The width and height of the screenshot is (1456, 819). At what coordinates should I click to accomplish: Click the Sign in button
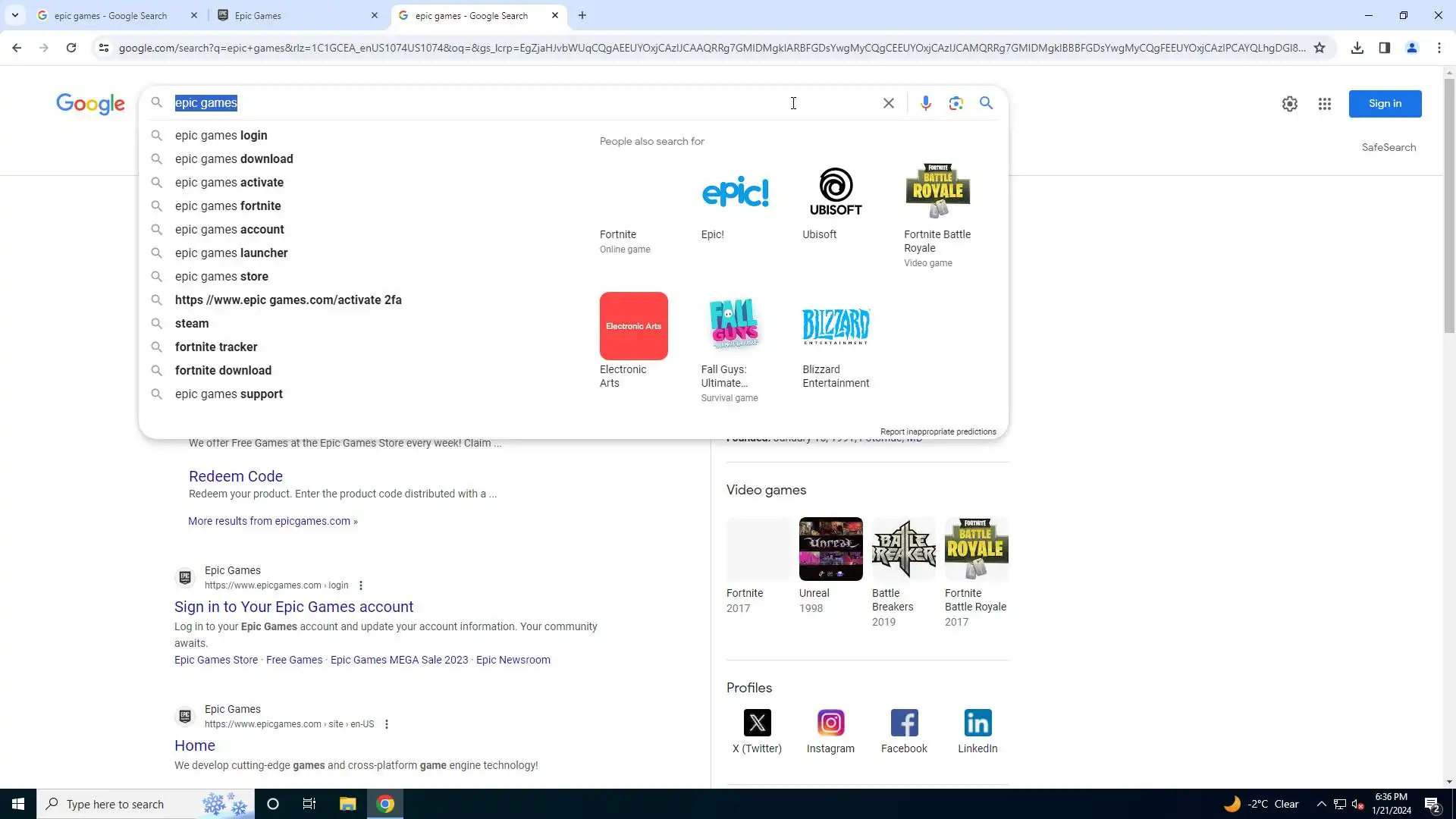click(1384, 104)
